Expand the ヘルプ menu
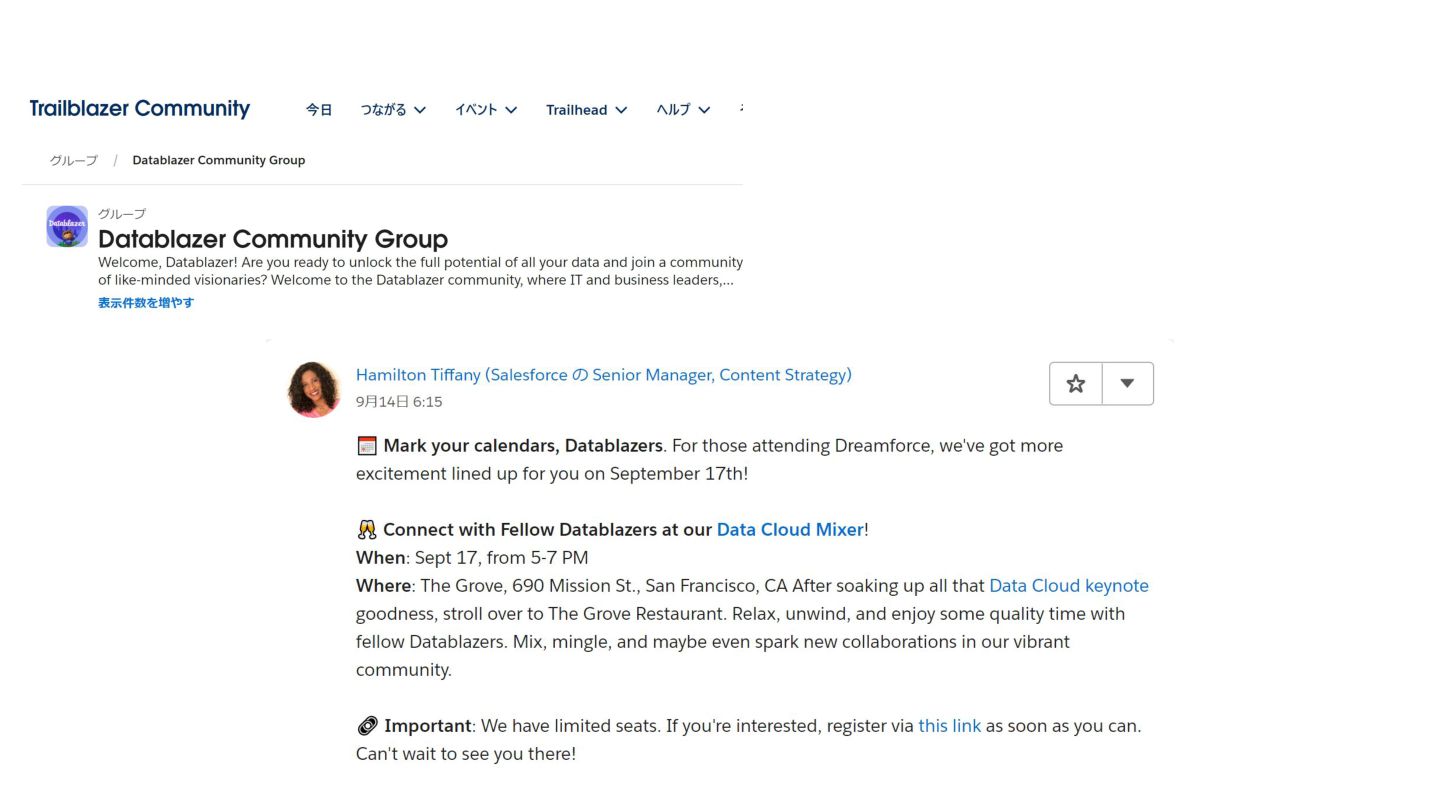The height and width of the screenshot is (810, 1440). coord(683,110)
